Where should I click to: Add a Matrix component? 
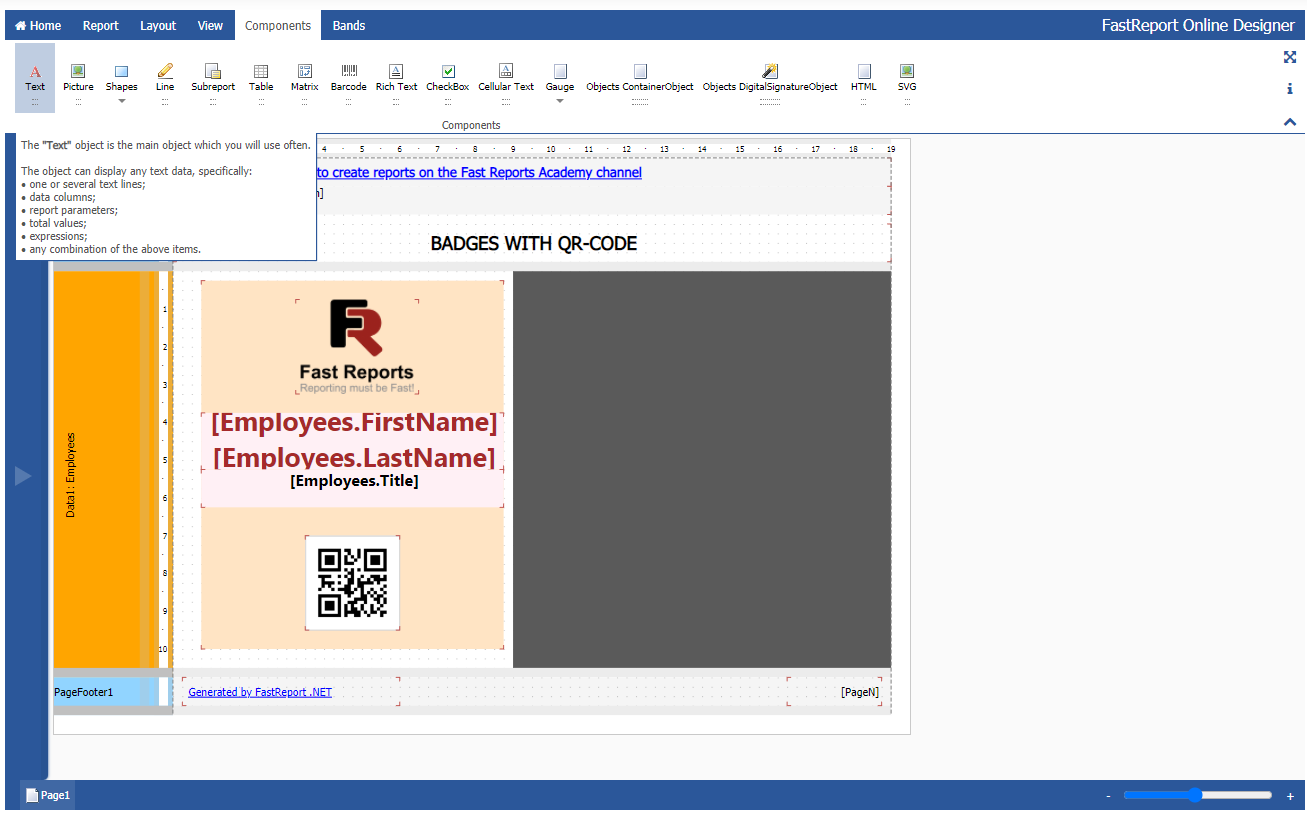tap(305, 78)
